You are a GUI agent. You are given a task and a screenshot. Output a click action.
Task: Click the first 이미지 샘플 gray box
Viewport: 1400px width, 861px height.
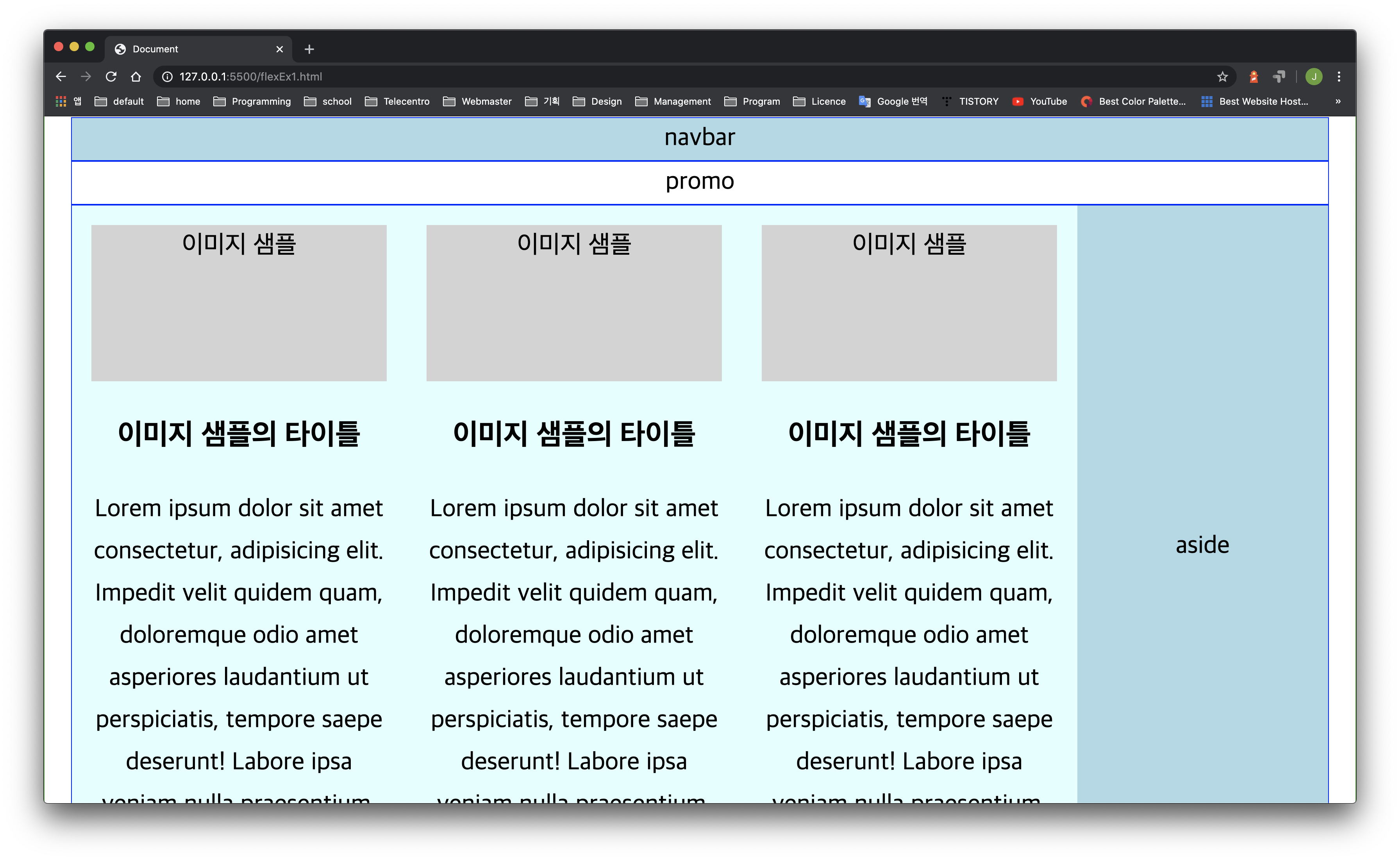239,302
